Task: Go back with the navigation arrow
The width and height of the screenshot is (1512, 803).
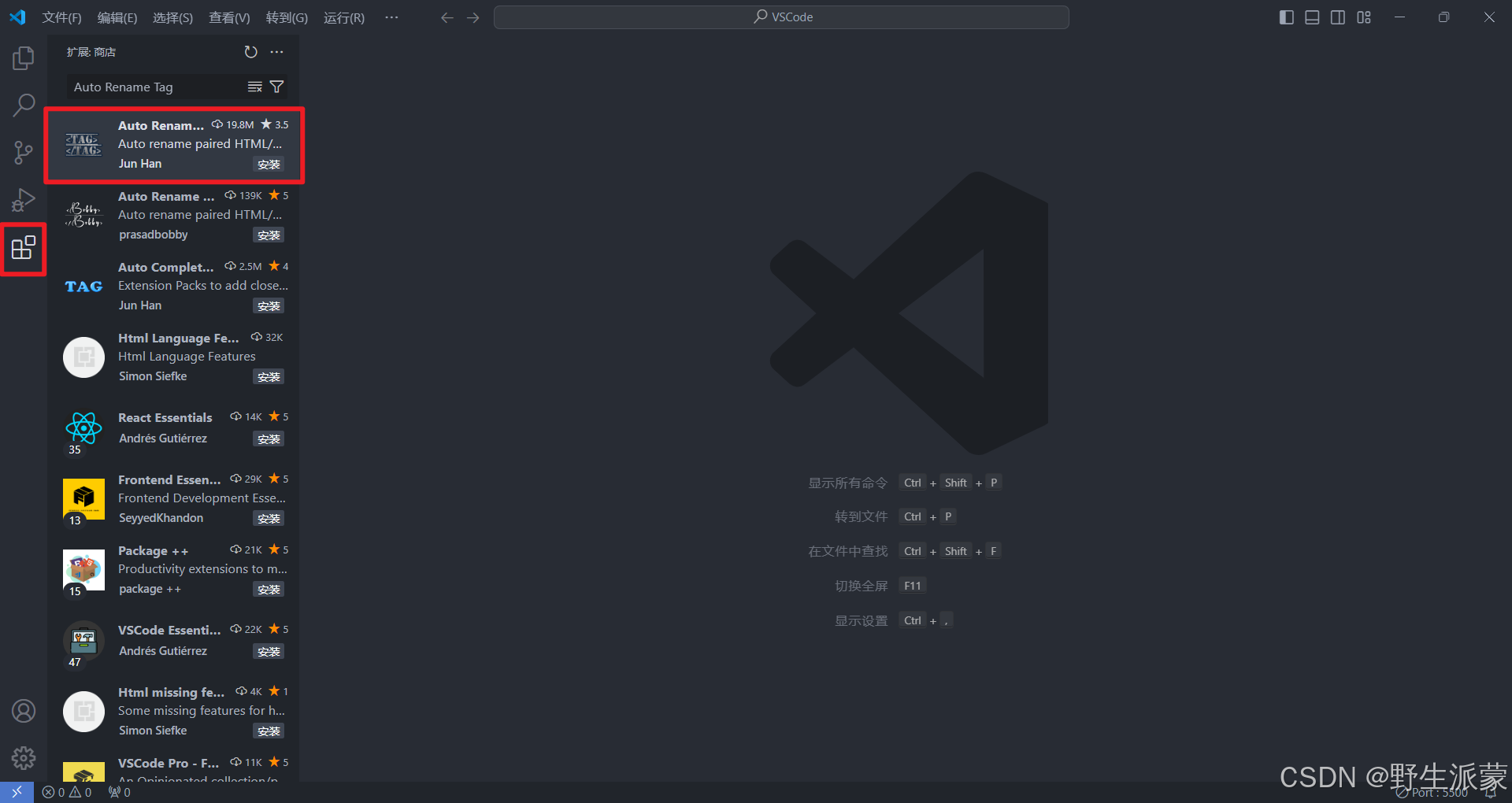Action: coord(447,17)
